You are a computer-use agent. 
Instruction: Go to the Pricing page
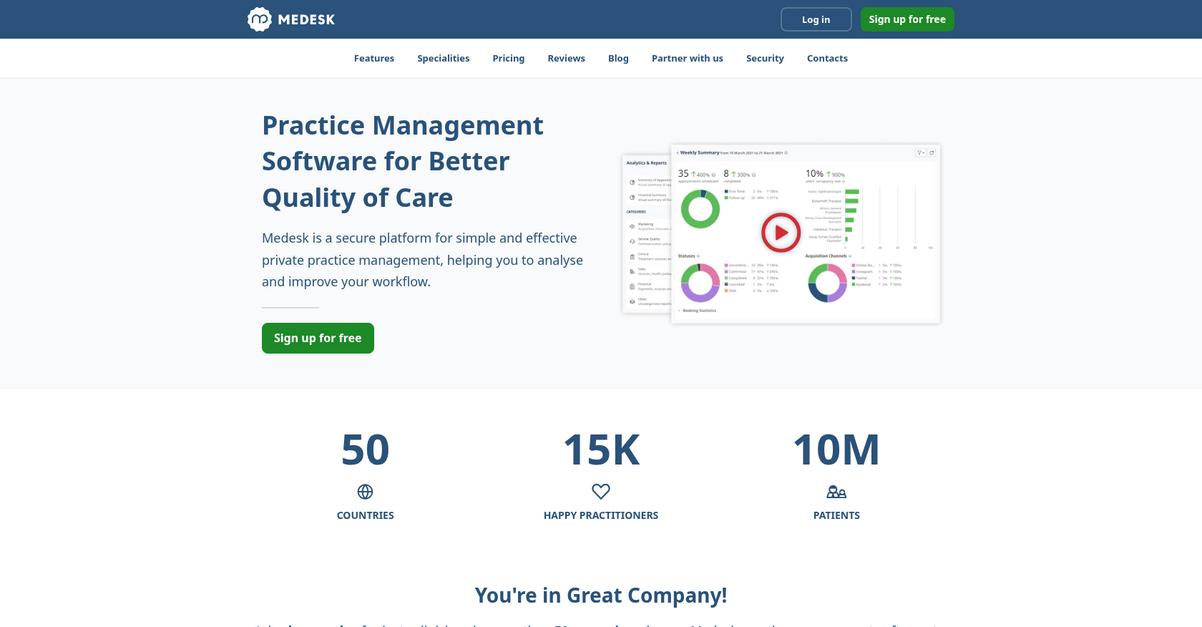(508, 58)
